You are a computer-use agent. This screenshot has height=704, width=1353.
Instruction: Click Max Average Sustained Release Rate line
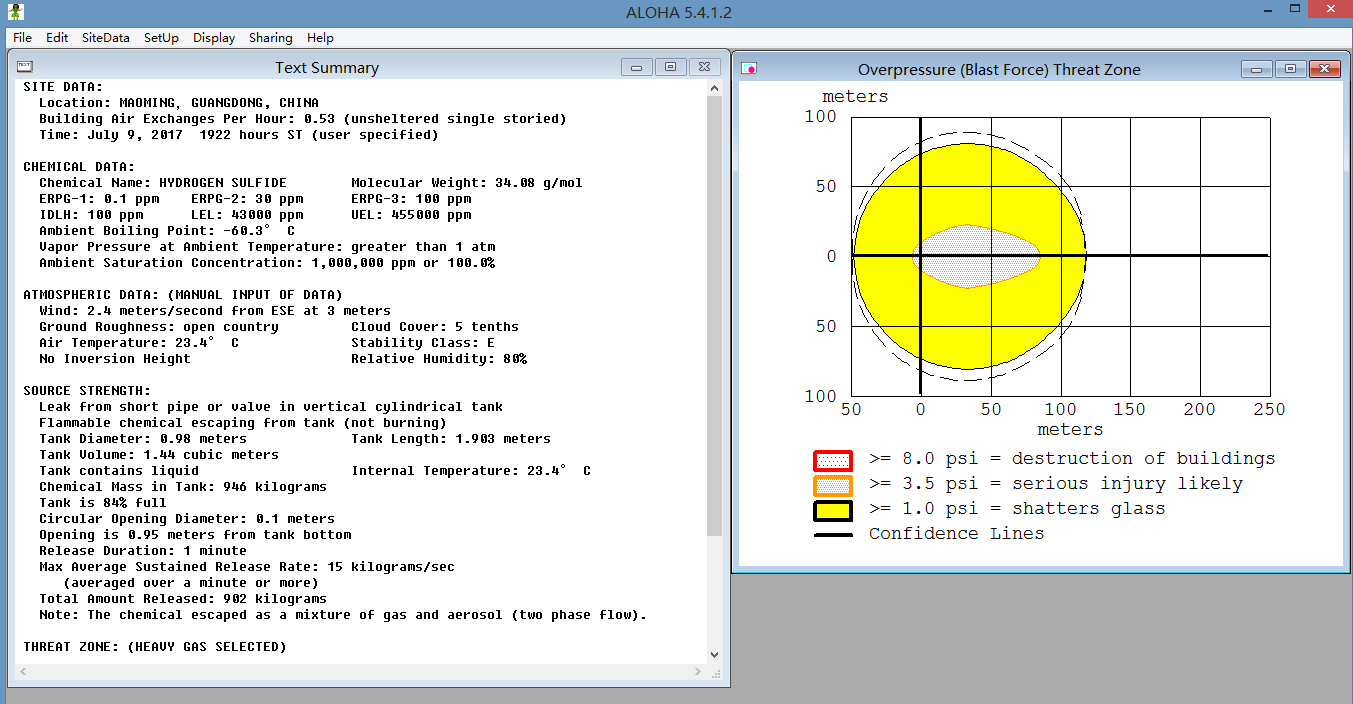(x=247, y=567)
